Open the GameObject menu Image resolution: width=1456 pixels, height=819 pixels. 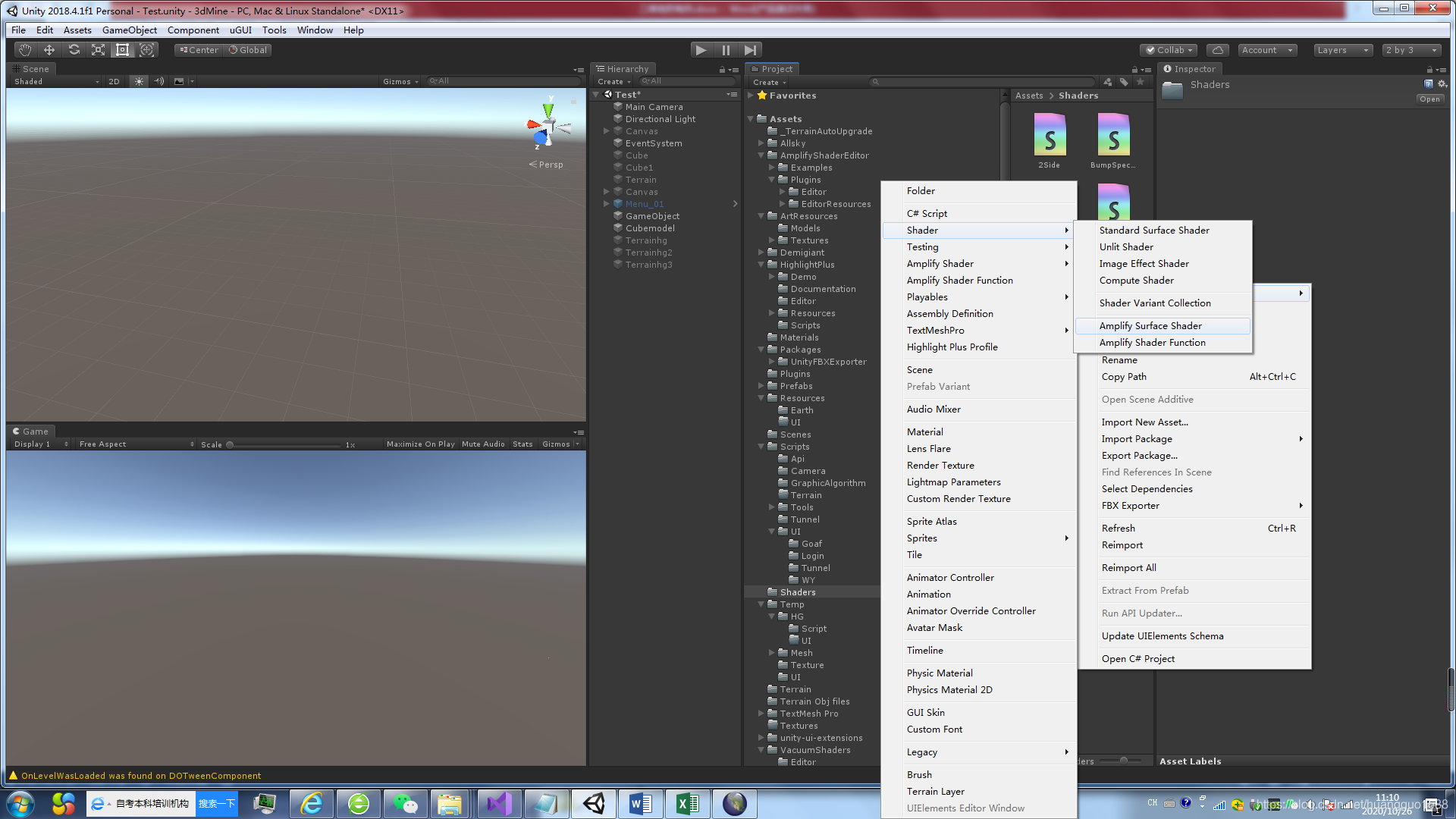129,30
